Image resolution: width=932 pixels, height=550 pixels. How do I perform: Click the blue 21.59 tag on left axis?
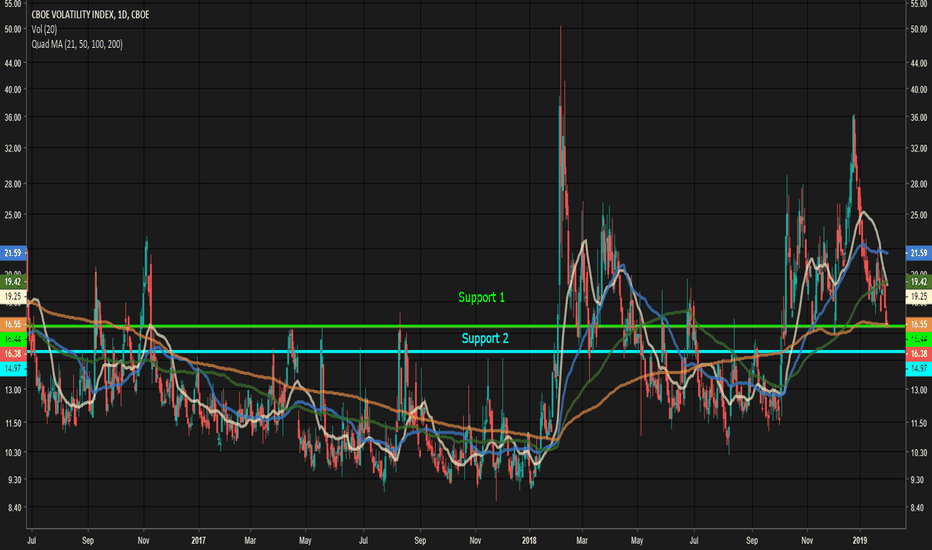tap(13, 253)
